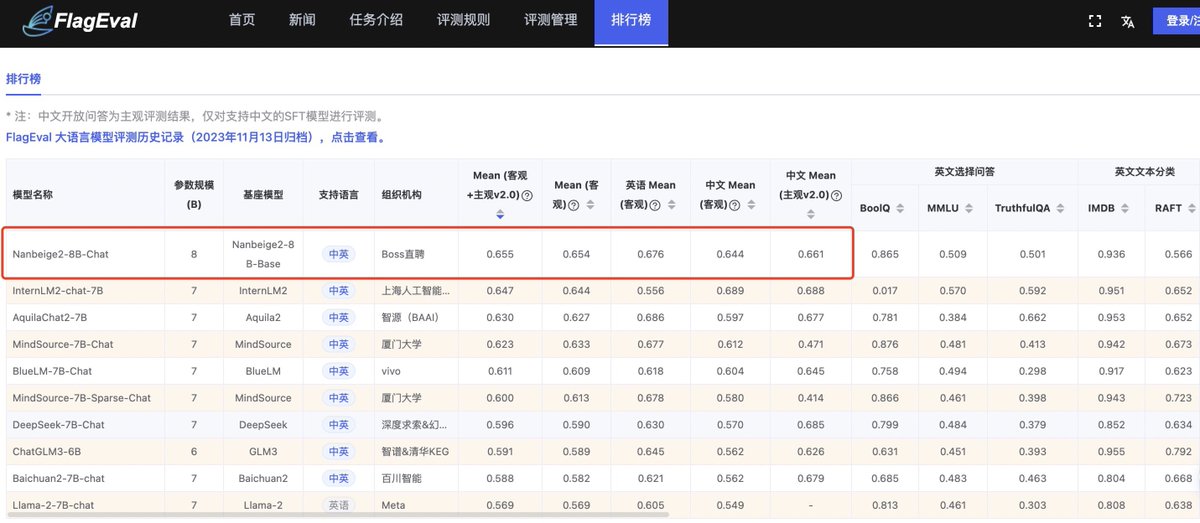Select the AquilaChat2-7B model name
This screenshot has height=523, width=1200.
click(49, 317)
